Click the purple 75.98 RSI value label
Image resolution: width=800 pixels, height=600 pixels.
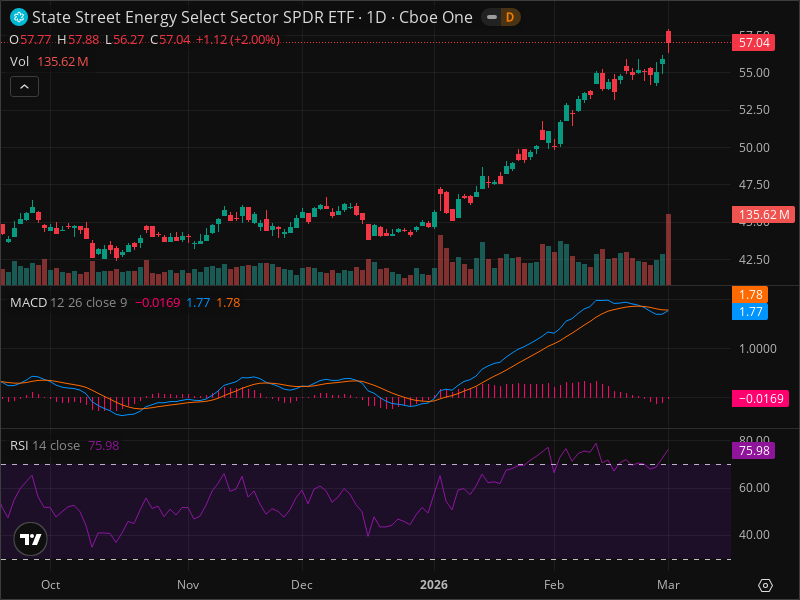click(x=754, y=451)
